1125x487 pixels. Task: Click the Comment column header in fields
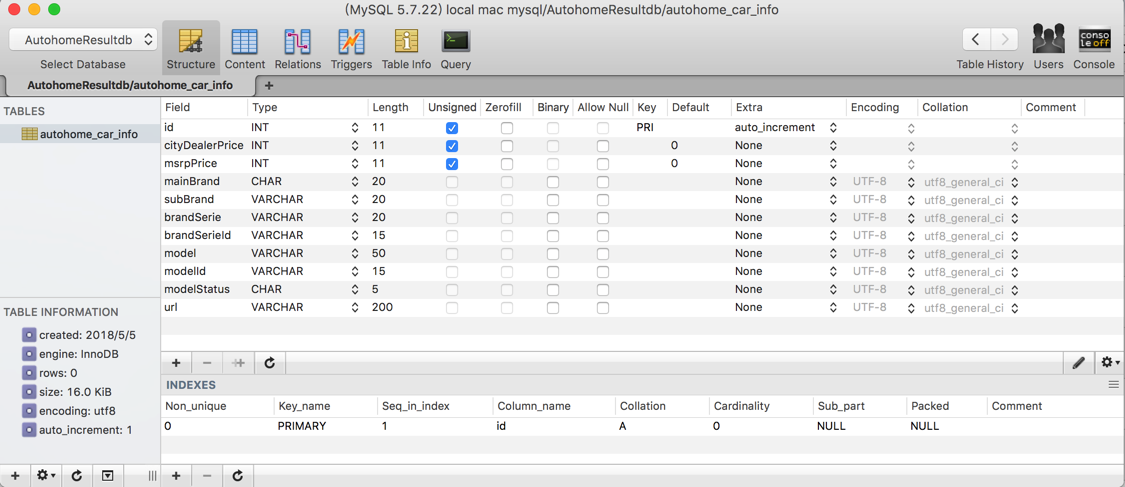tap(1051, 108)
